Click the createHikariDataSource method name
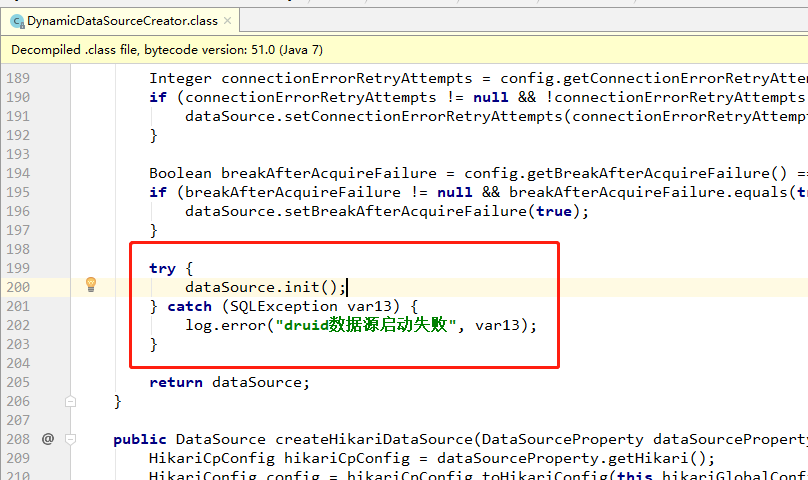Viewport: 808px width, 480px height. click(374, 439)
